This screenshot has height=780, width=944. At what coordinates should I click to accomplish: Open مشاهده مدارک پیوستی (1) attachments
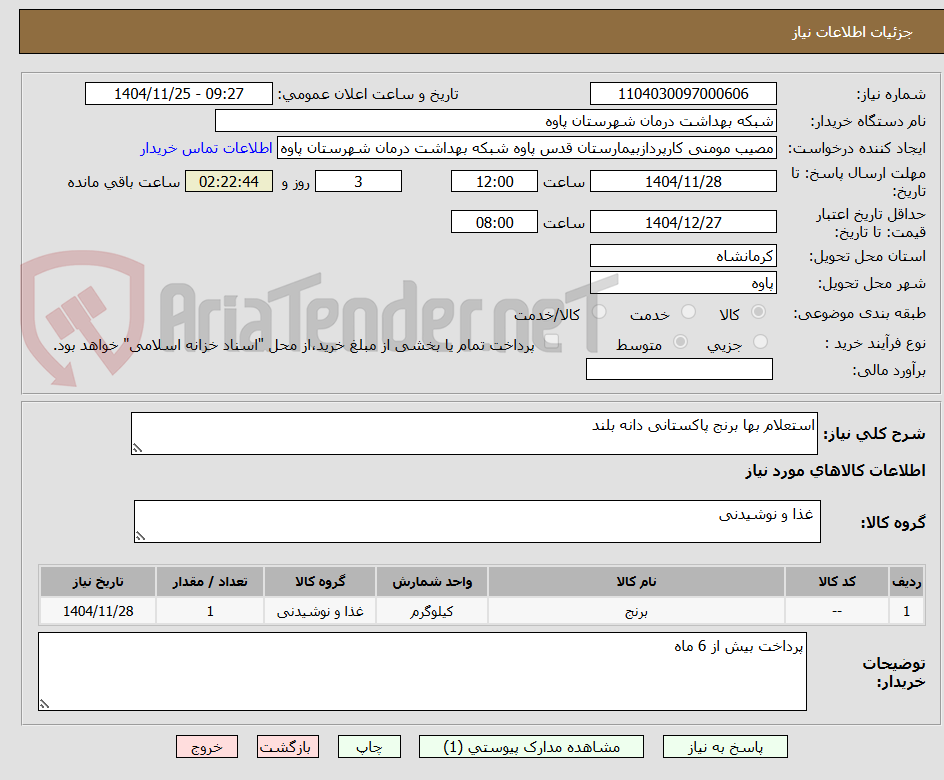pos(531,747)
